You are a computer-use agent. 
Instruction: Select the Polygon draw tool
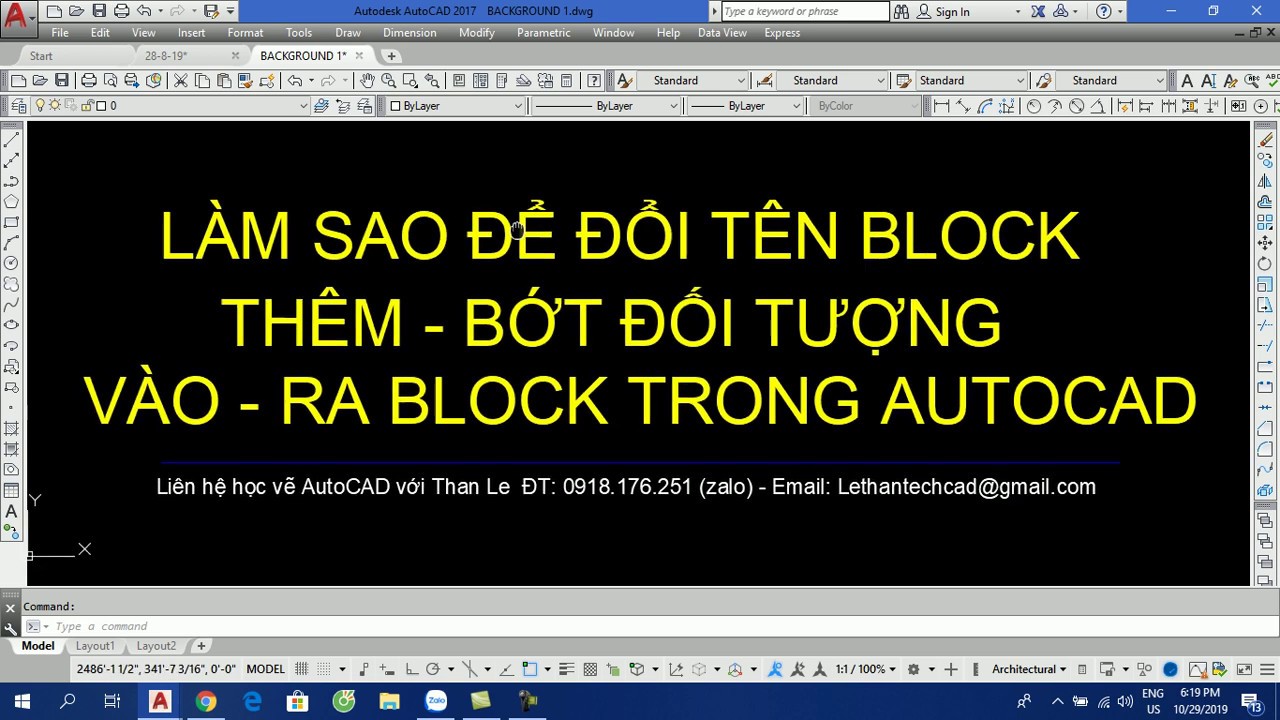click(x=12, y=202)
